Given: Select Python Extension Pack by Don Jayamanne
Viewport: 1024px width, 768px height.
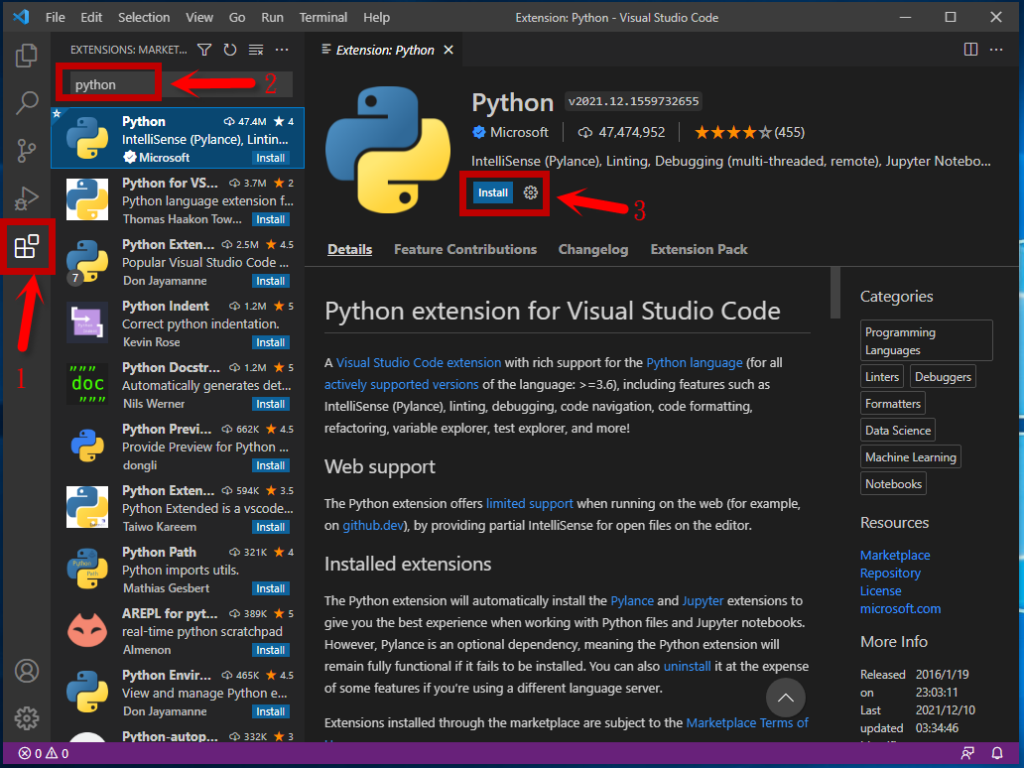Looking at the screenshot, I should (178, 262).
